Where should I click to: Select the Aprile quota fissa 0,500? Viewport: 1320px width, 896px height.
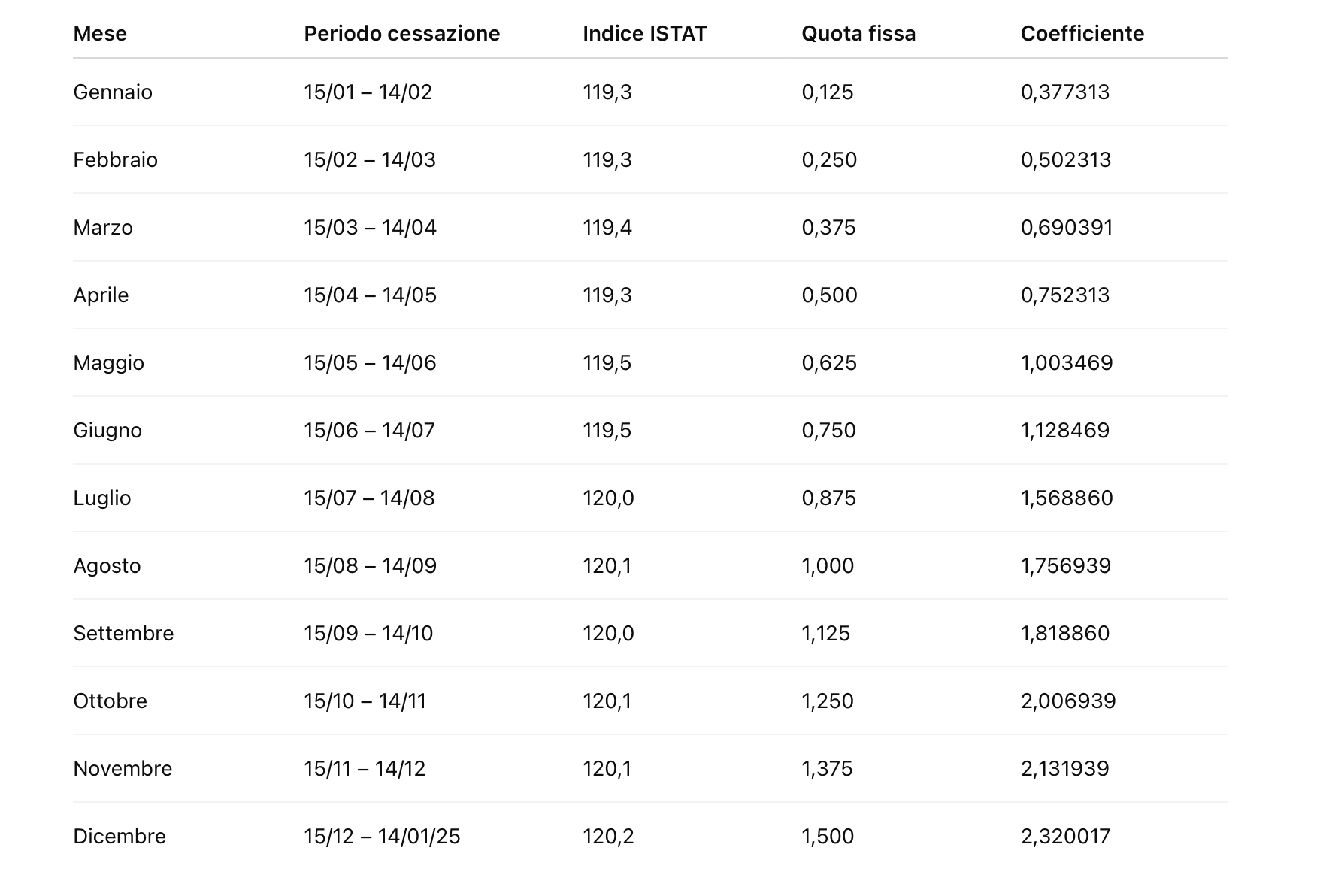coord(829,295)
